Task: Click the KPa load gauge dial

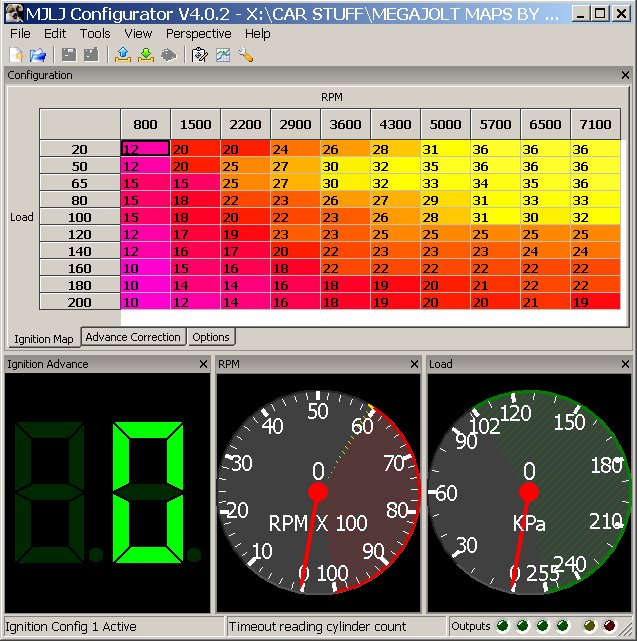Action: (529, 492)
